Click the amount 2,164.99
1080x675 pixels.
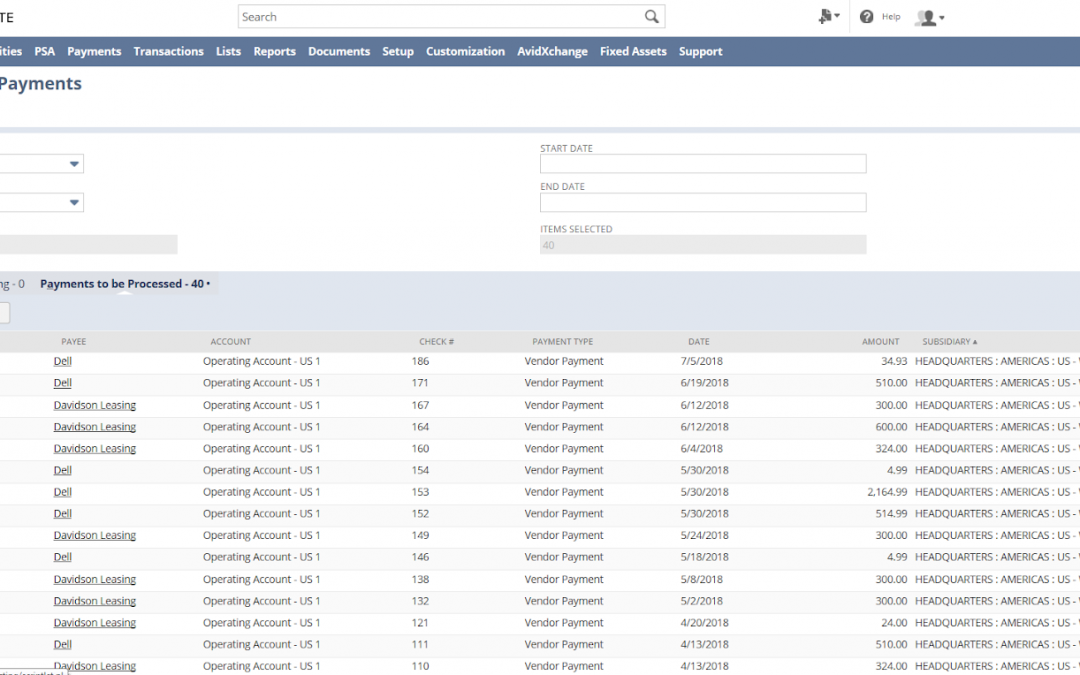coord(887,492)
